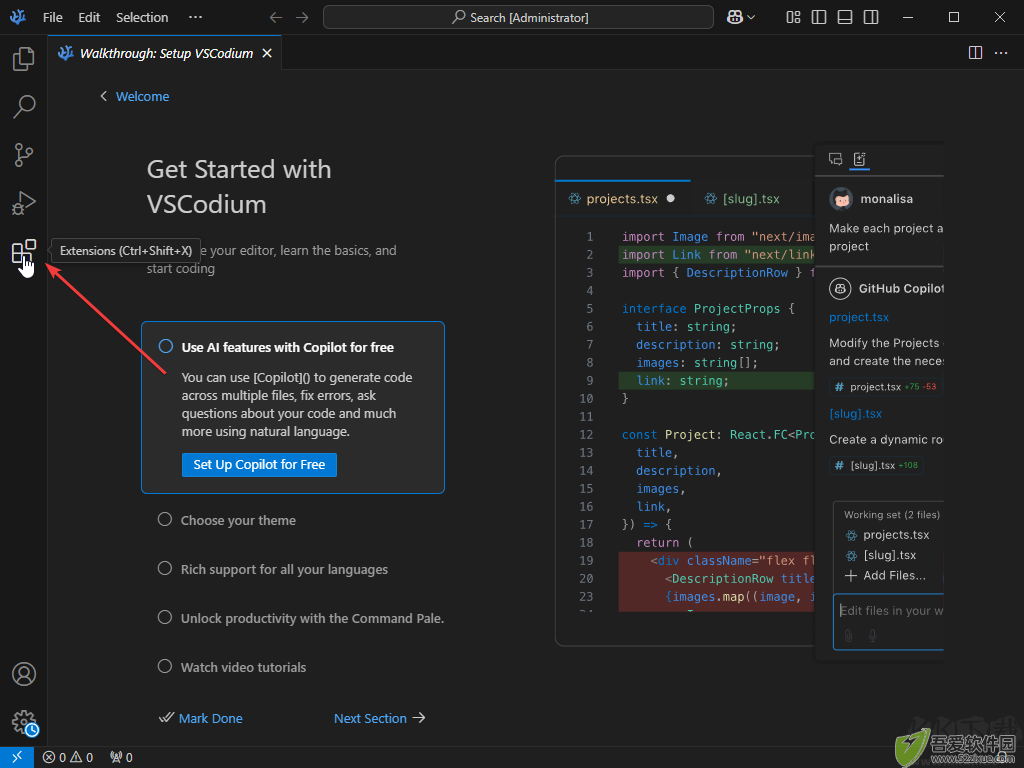Viewport: 1024px width, 768px height.
Task: Click the Set Up Copilot for Free button
Action: [259, 464]
